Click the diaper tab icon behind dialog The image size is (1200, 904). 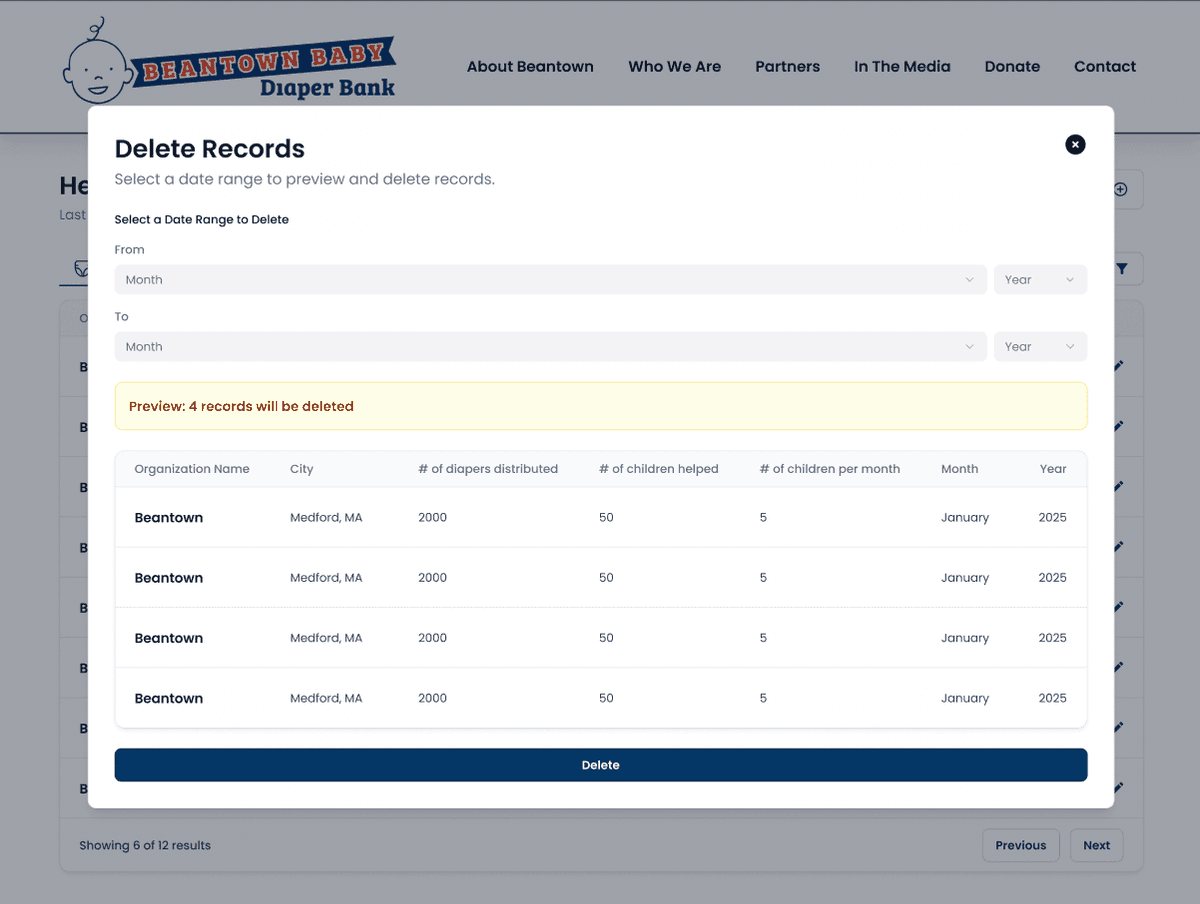point(80,269)
